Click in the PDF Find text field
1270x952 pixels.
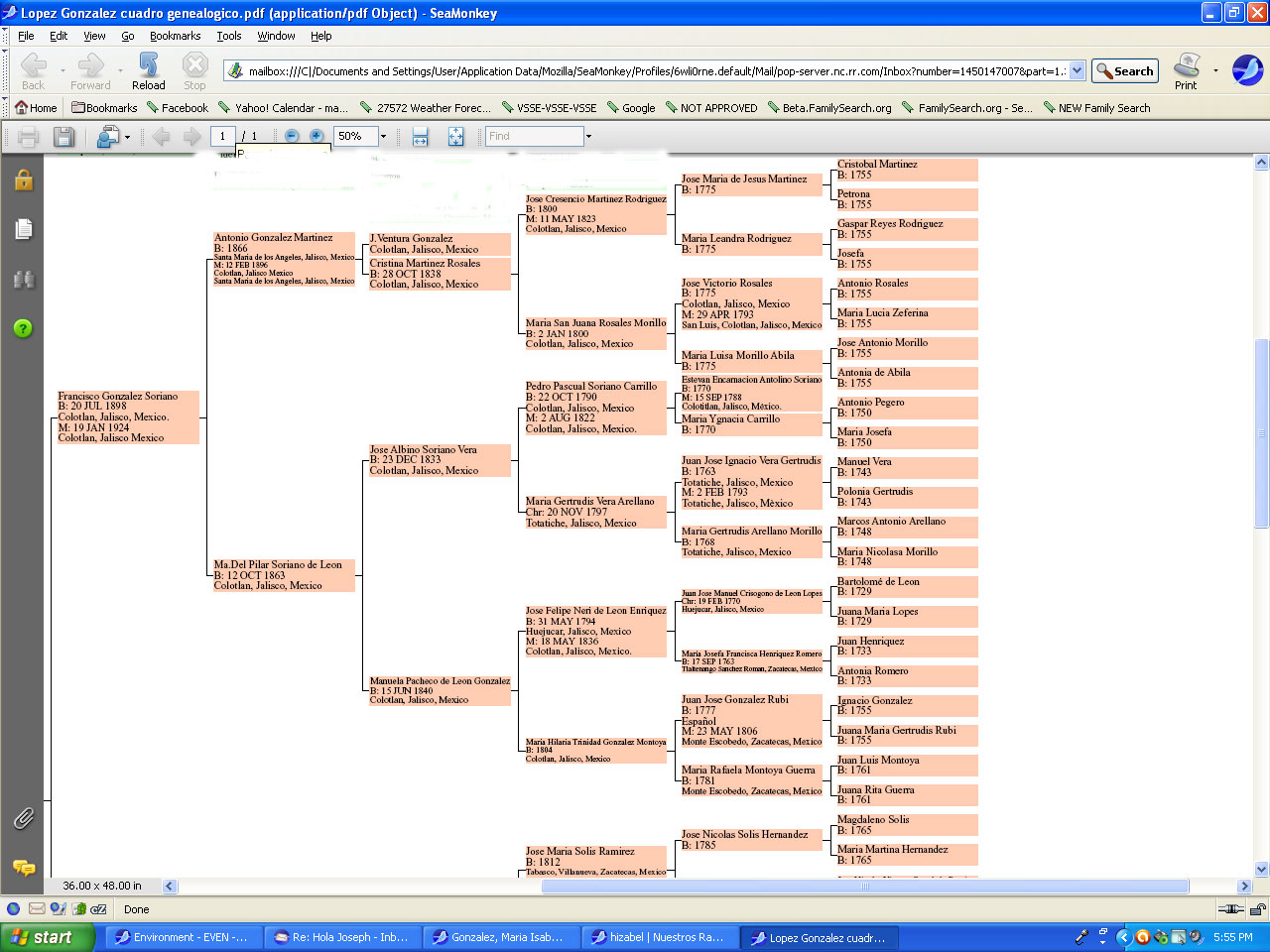click(533, 137)
